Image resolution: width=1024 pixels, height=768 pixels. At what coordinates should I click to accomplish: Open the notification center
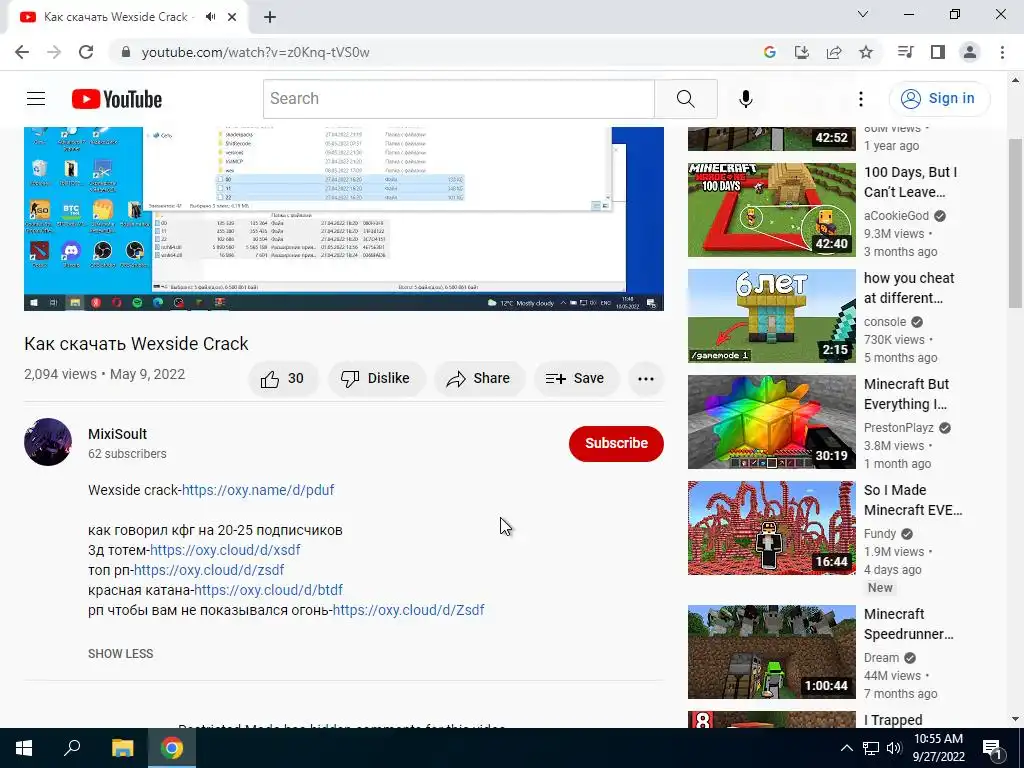click(992, 748)
